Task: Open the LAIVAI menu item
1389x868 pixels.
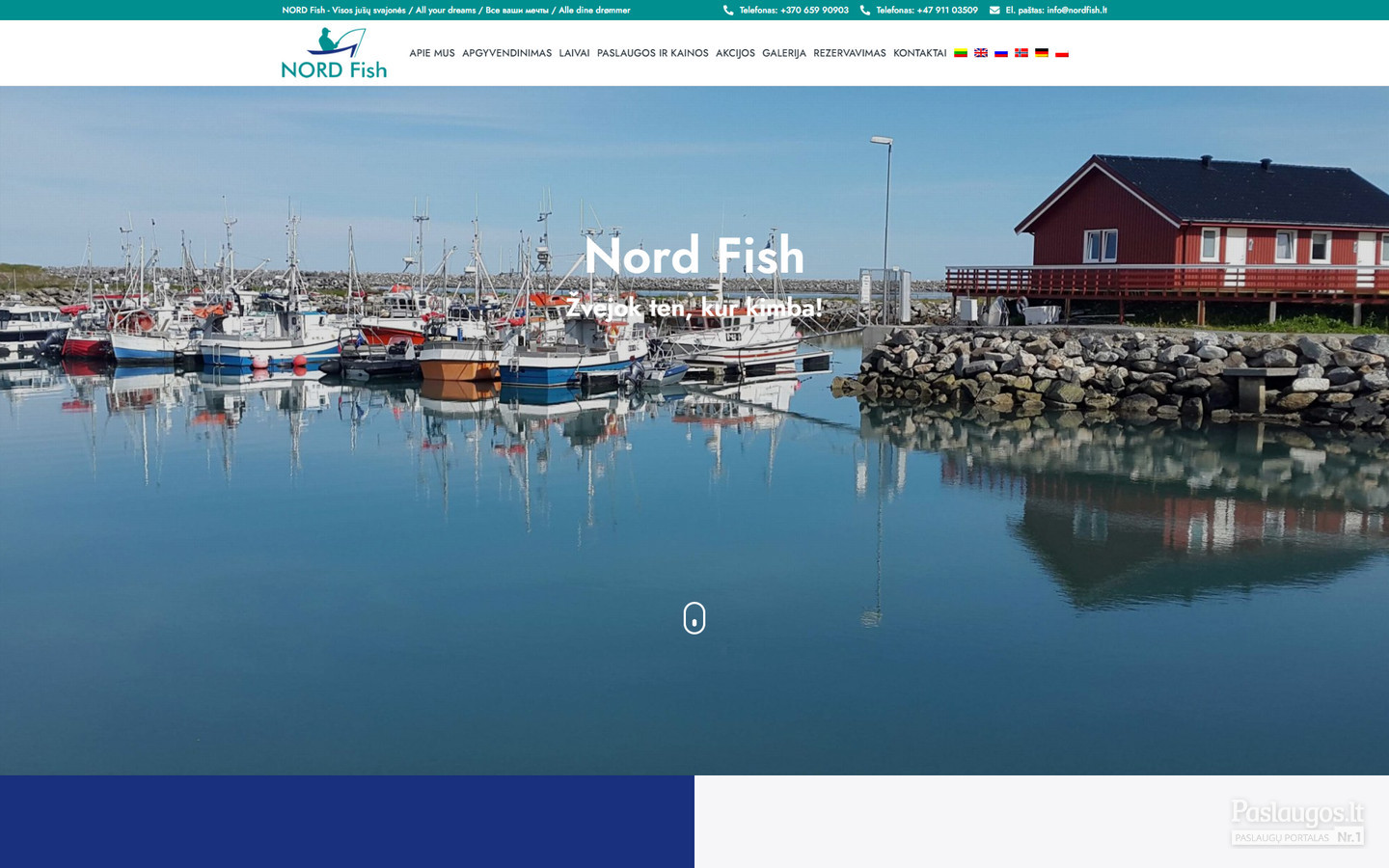Action: pos(574,53)
